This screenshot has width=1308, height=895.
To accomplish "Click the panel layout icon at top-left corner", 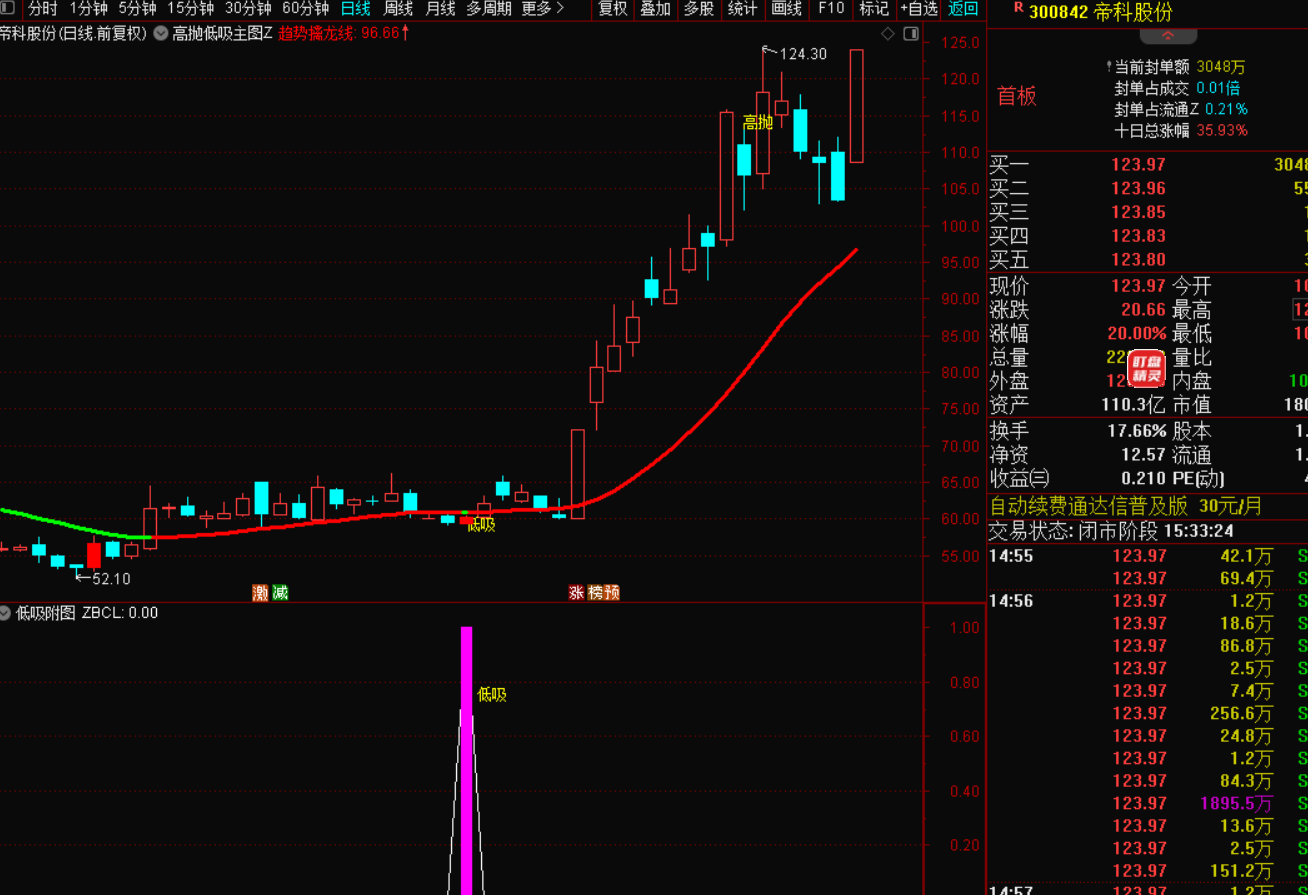I will click(x=9, y=9).
